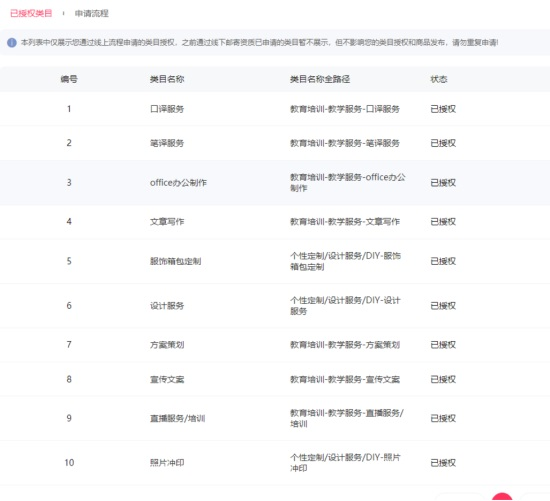Click the 状态 column header
The width and height of the screenshot is (550, 501).
439,79
